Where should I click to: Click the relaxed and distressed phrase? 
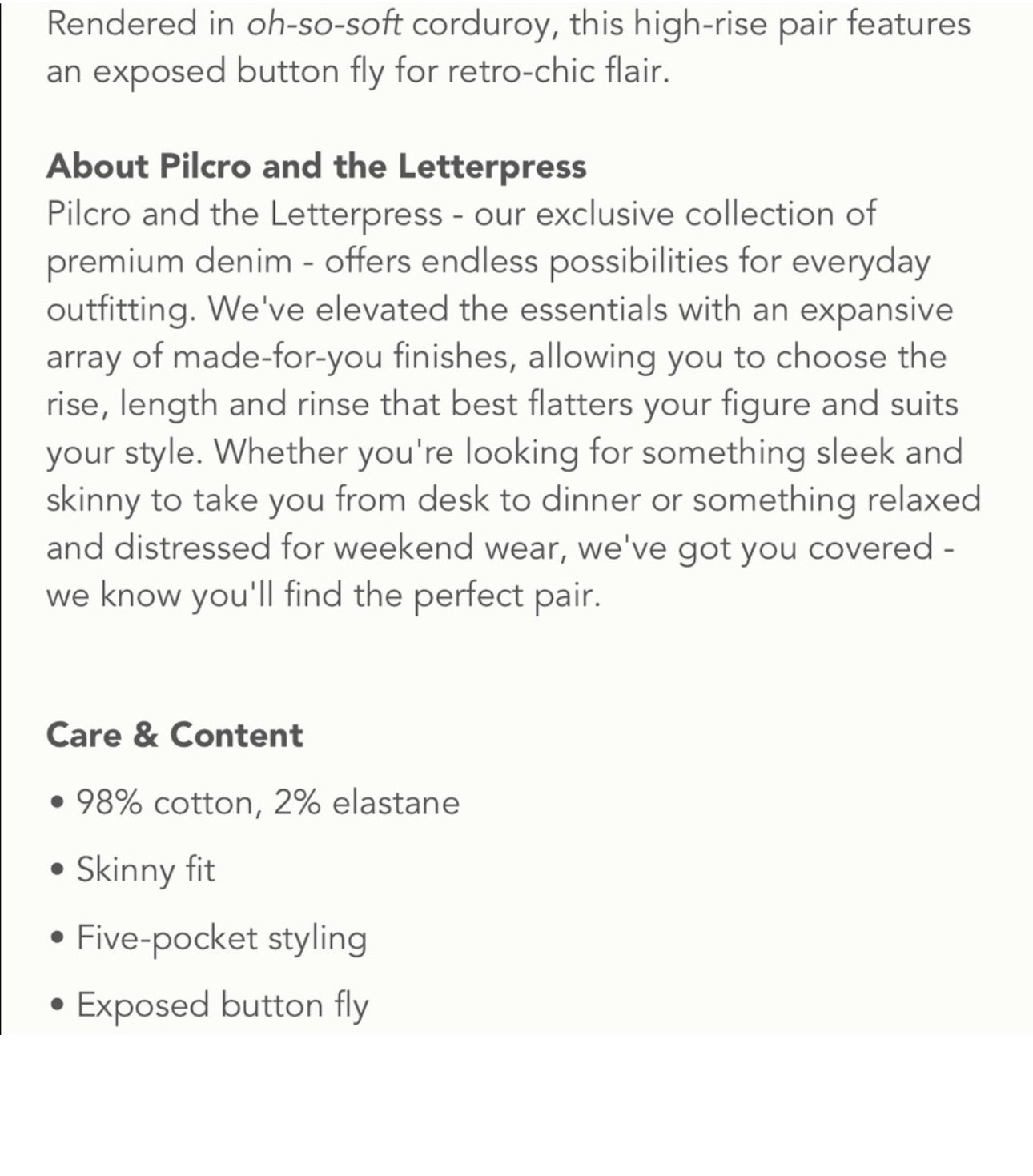click(x=513, y=524)
